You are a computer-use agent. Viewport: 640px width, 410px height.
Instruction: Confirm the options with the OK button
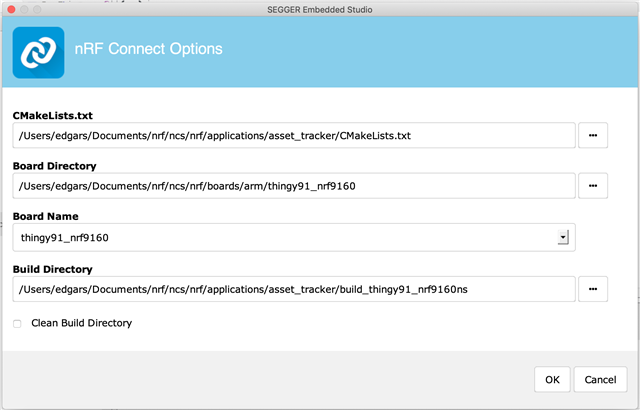coord(552,380)
